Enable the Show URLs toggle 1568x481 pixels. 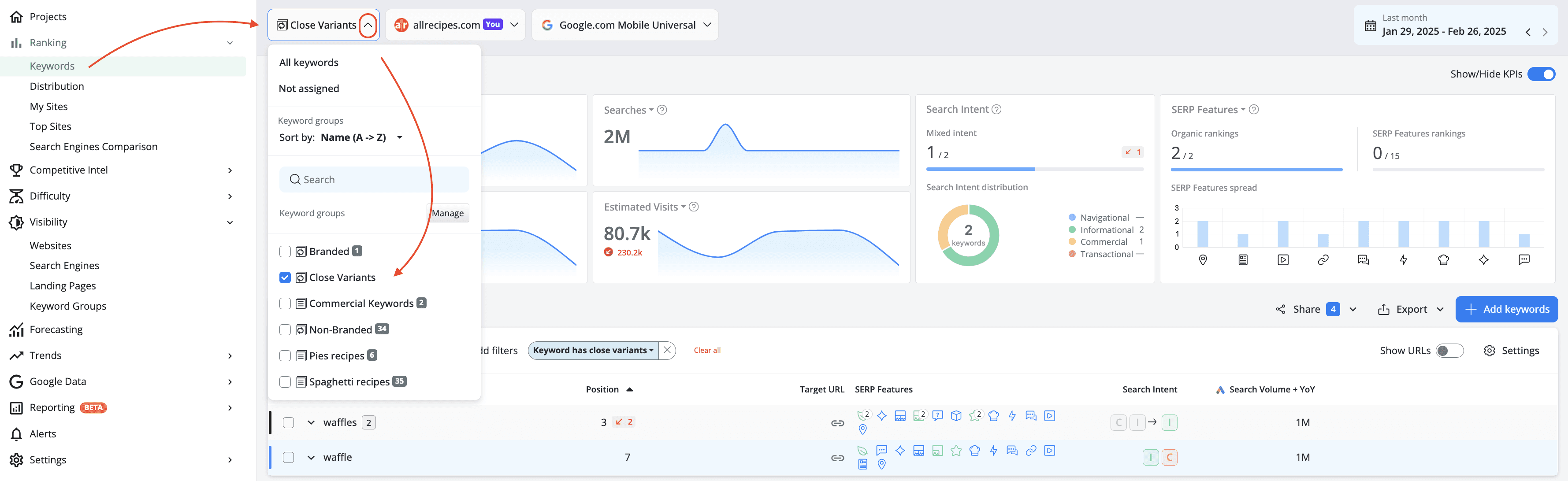pos(1449,351)
